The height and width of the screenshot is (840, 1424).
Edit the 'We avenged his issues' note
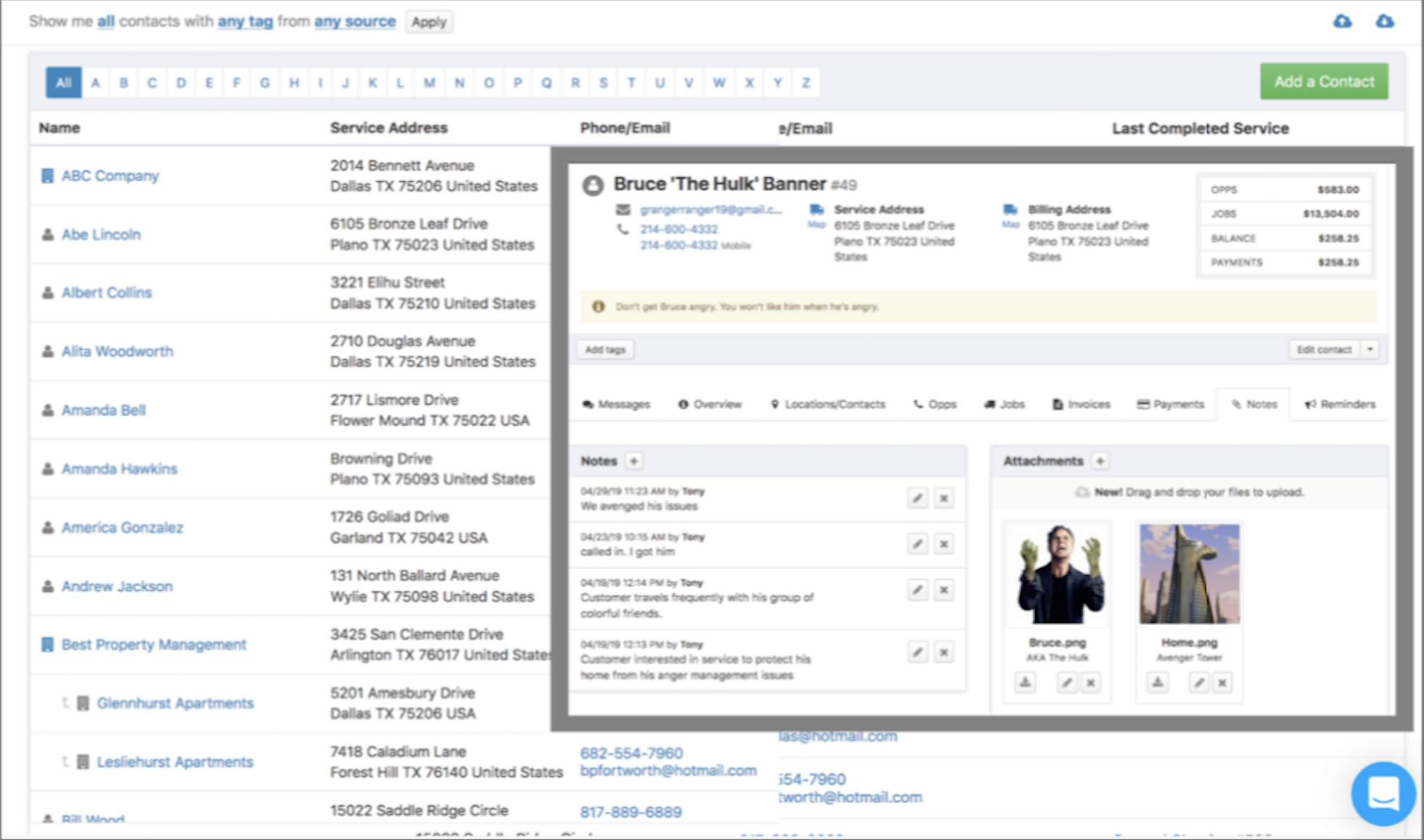pyautogui.click(x=917, y=498)
